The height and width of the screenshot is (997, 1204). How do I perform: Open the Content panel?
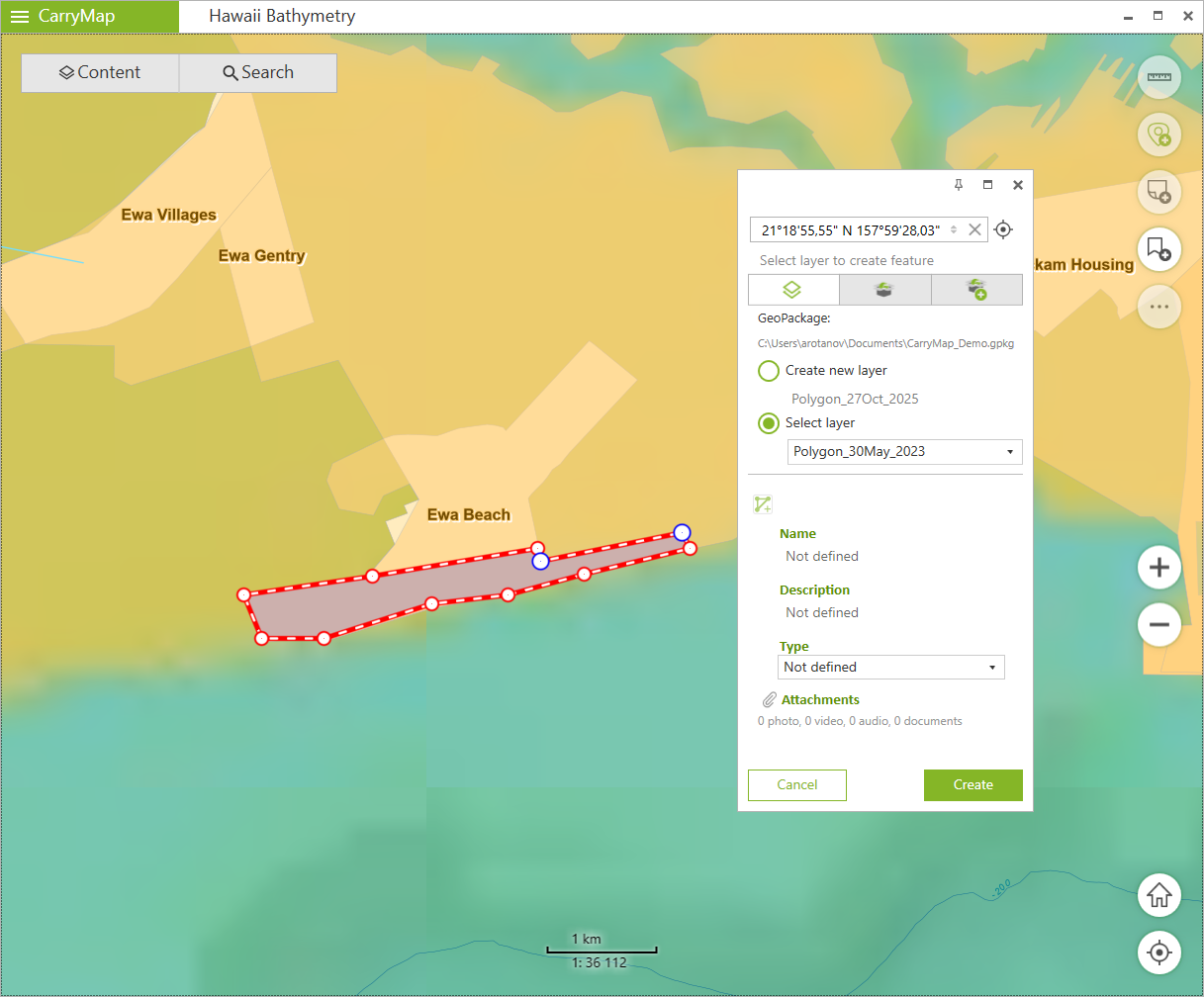coord(100,73)
